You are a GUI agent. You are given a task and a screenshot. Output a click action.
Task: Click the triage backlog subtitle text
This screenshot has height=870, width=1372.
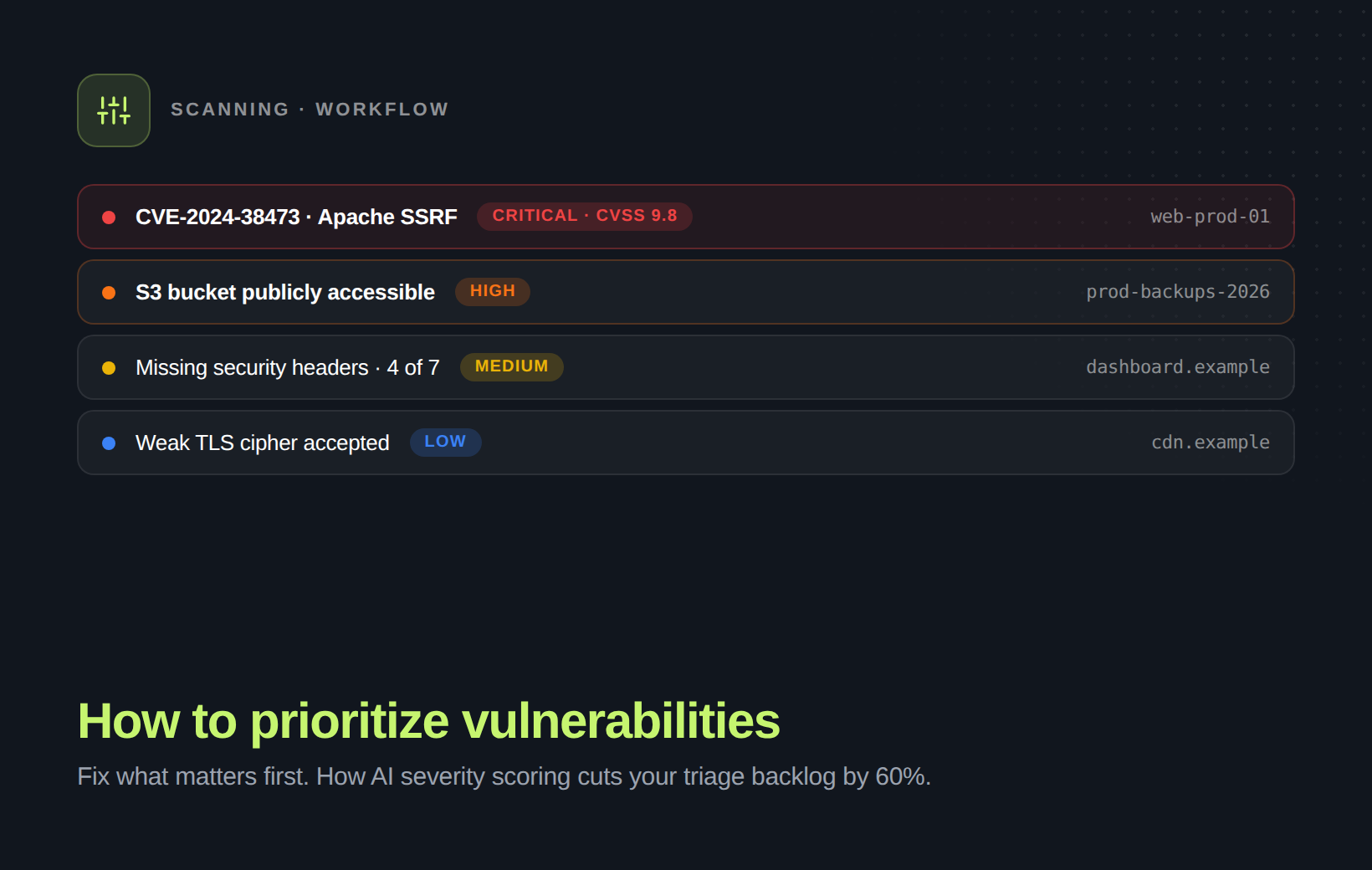[x=504, y=776]
